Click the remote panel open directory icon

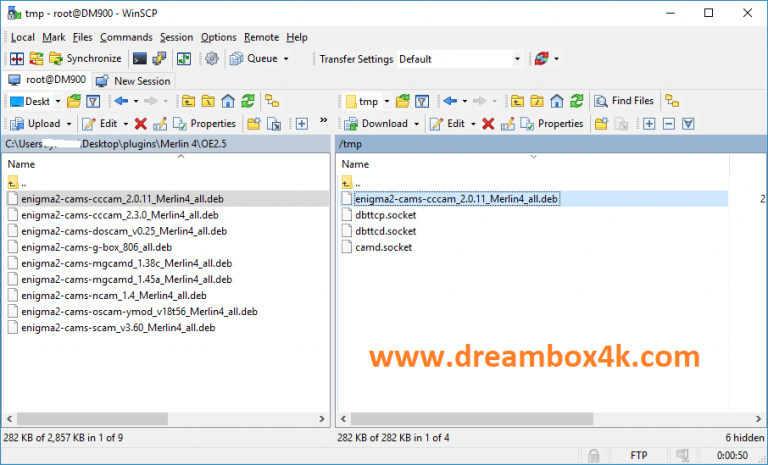point(403,101)
